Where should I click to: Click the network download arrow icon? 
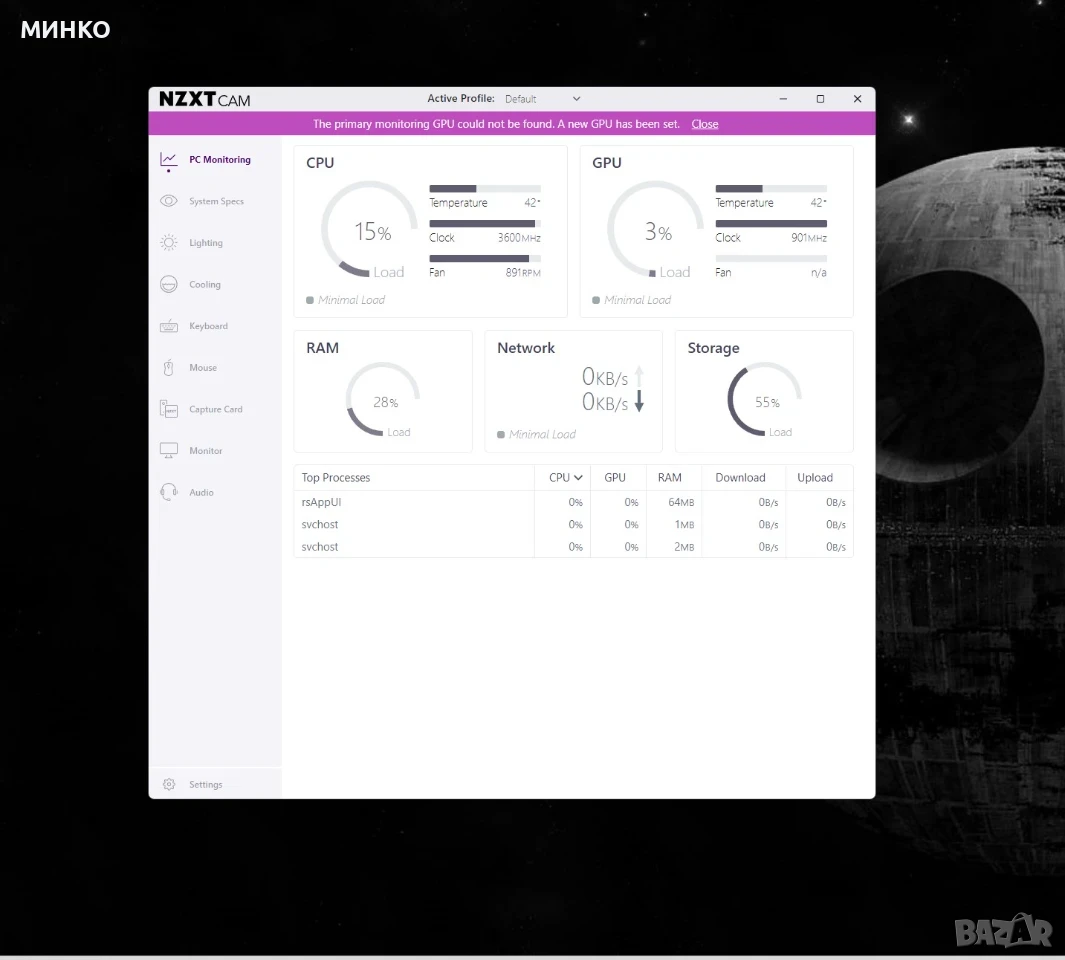(639, 402)
